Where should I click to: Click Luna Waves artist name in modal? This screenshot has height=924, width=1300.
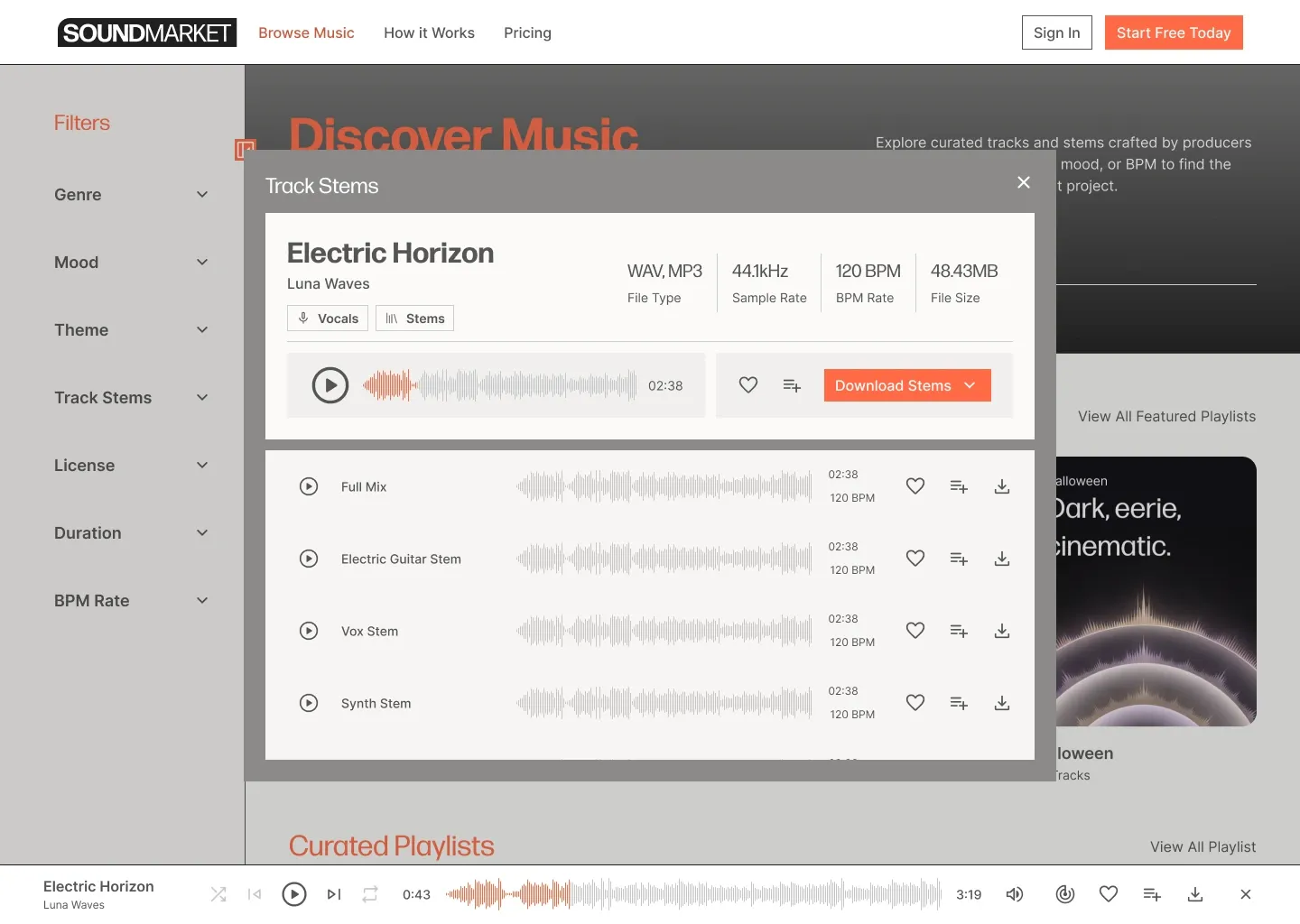click(x=328, y=283)
